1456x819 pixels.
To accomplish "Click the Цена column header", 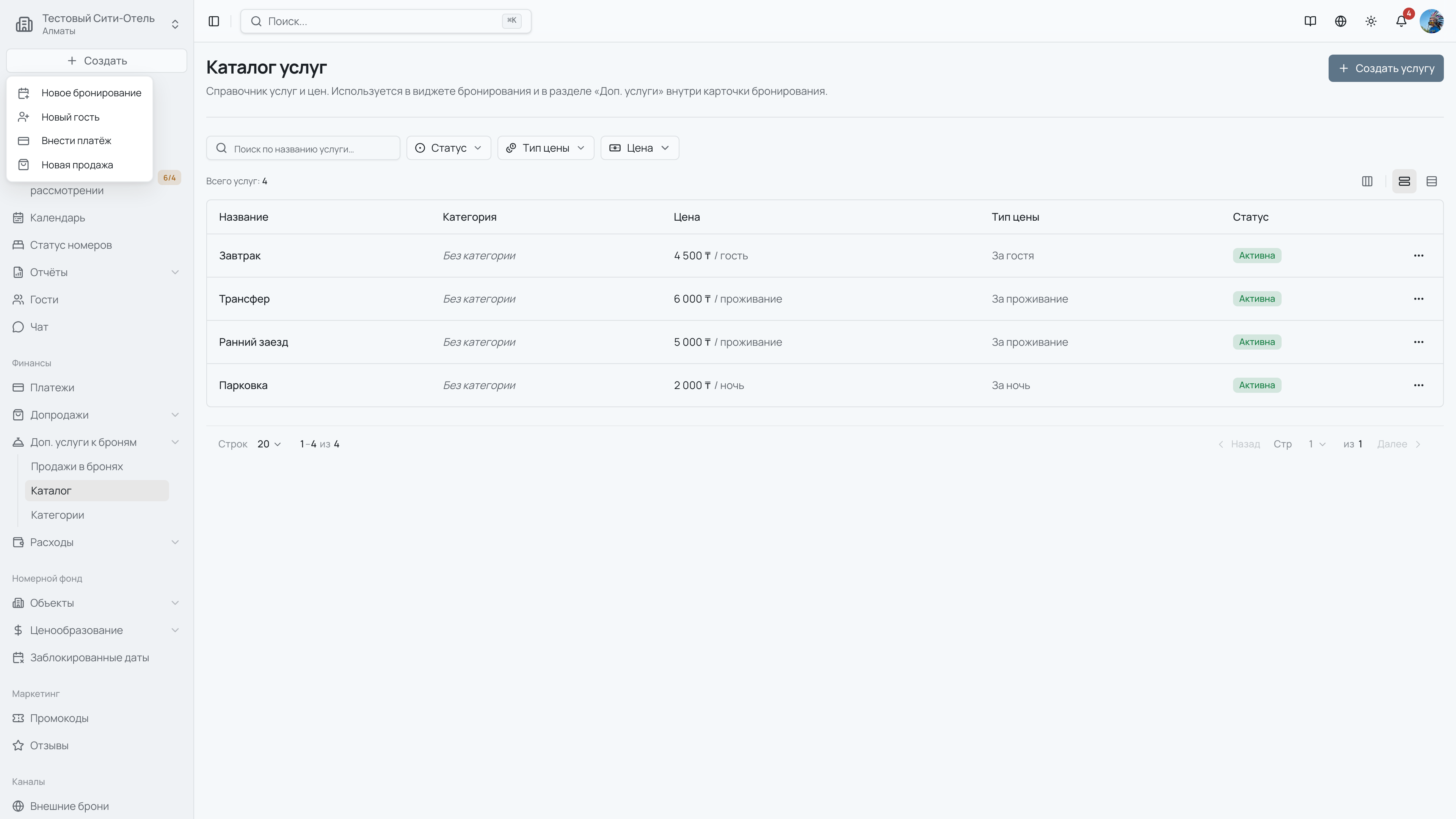I will tap(687, 218).
